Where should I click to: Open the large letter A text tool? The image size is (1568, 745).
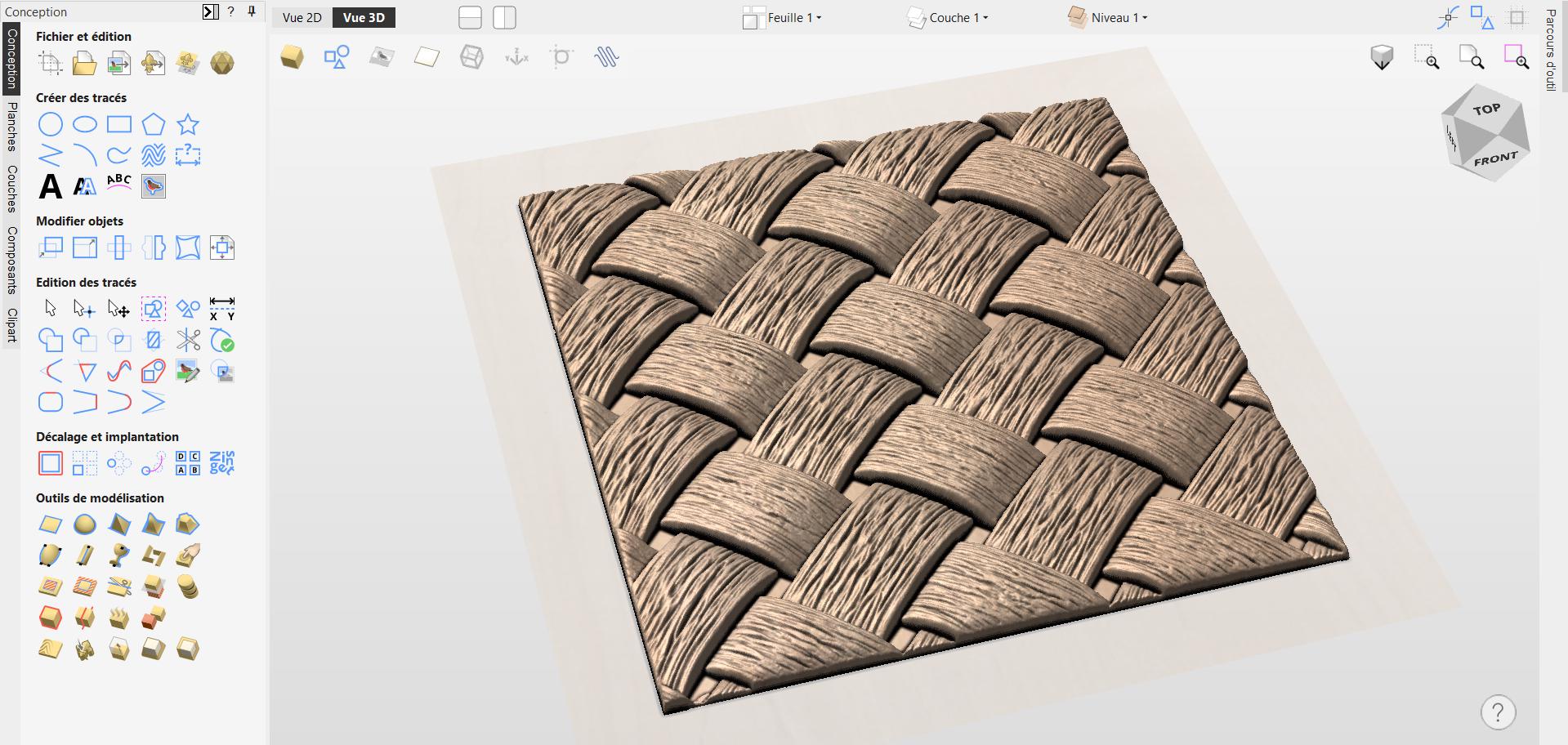click(x=51, y=186)
